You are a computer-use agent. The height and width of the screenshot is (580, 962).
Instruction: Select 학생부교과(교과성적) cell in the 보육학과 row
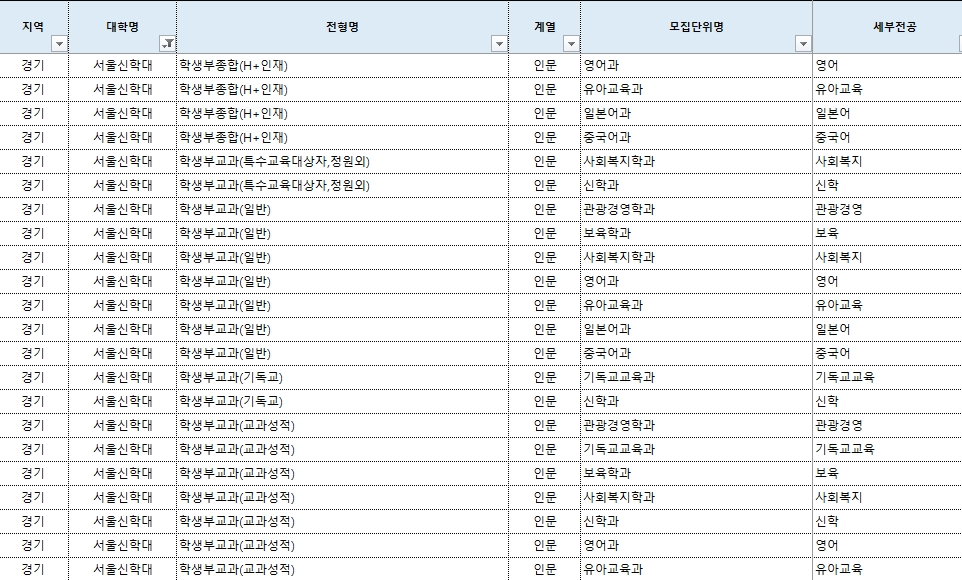click(x=237, y=473)
